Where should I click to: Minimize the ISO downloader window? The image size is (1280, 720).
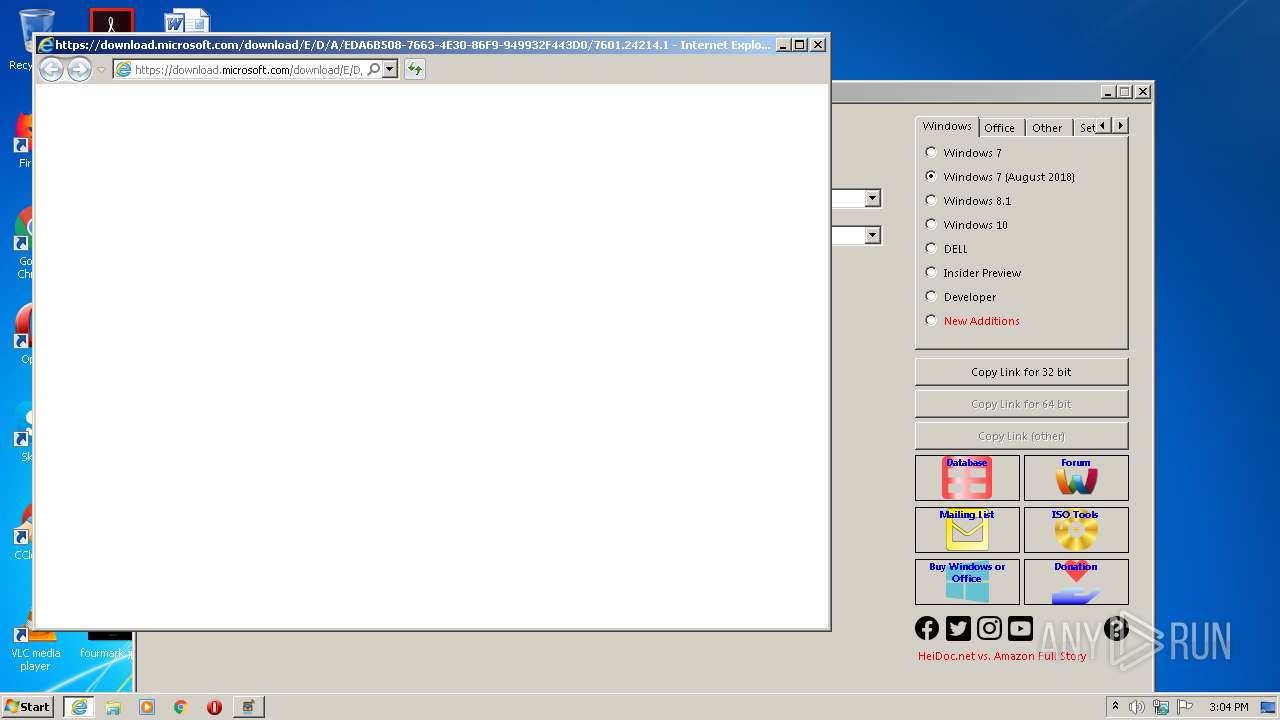(x=1108, y=92)
